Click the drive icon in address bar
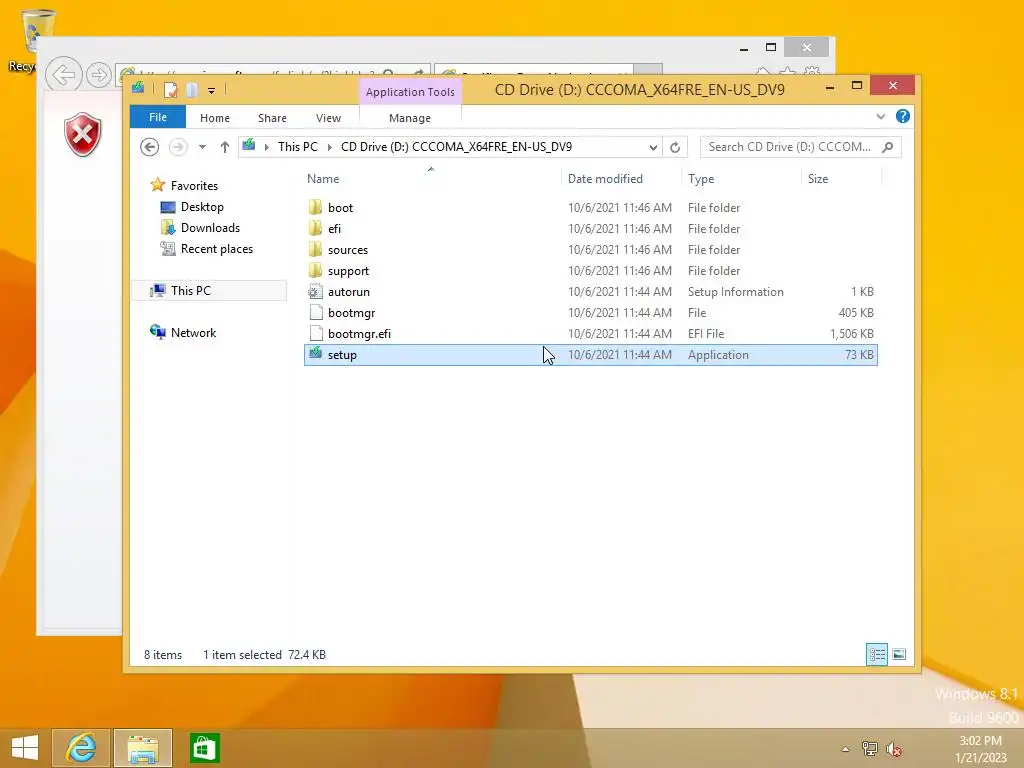Viewport: 1024px width, 768px height. (249, 146)
